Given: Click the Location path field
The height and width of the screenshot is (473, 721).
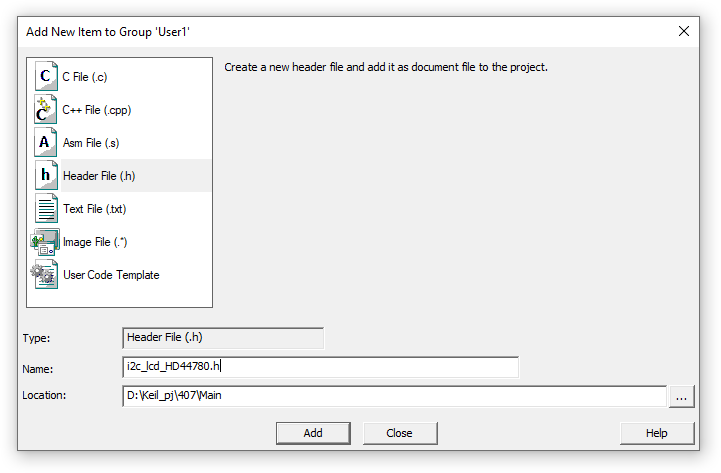Looking at the screenshot, I should coord(395,396).
